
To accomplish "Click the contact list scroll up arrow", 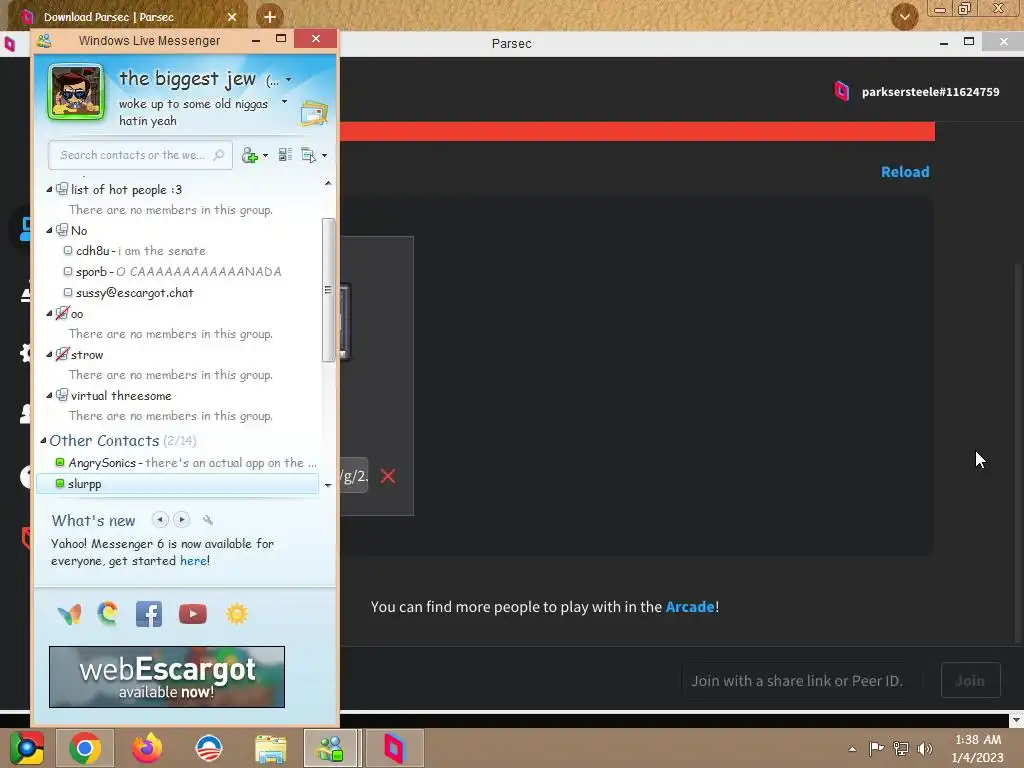I will (x=328, y=184).
